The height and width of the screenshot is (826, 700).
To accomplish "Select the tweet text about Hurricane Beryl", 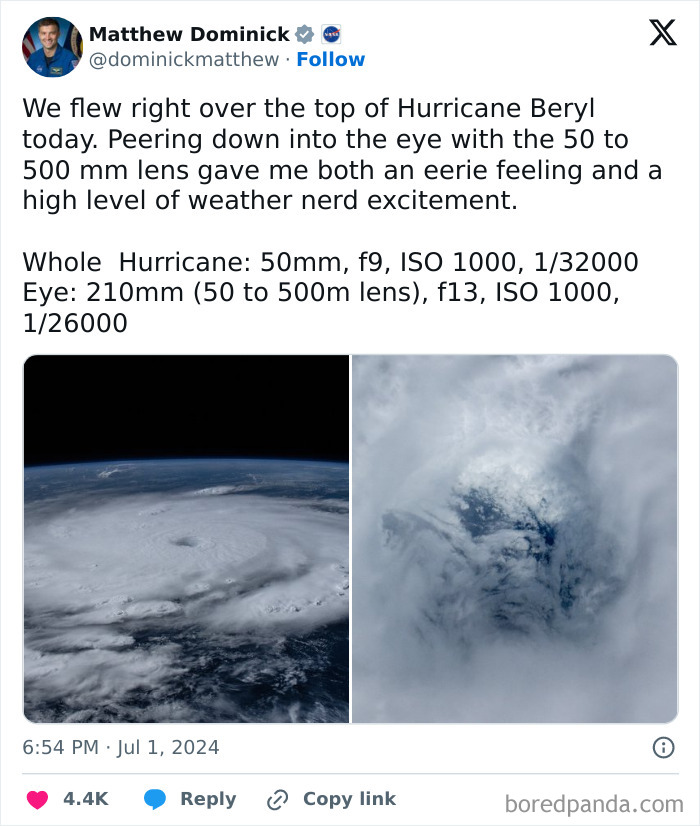I will 300,150.
